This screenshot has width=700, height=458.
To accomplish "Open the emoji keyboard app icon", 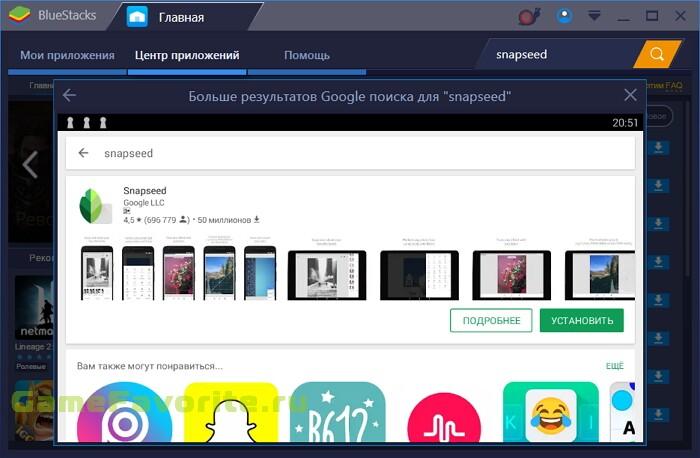I will 551,412.
